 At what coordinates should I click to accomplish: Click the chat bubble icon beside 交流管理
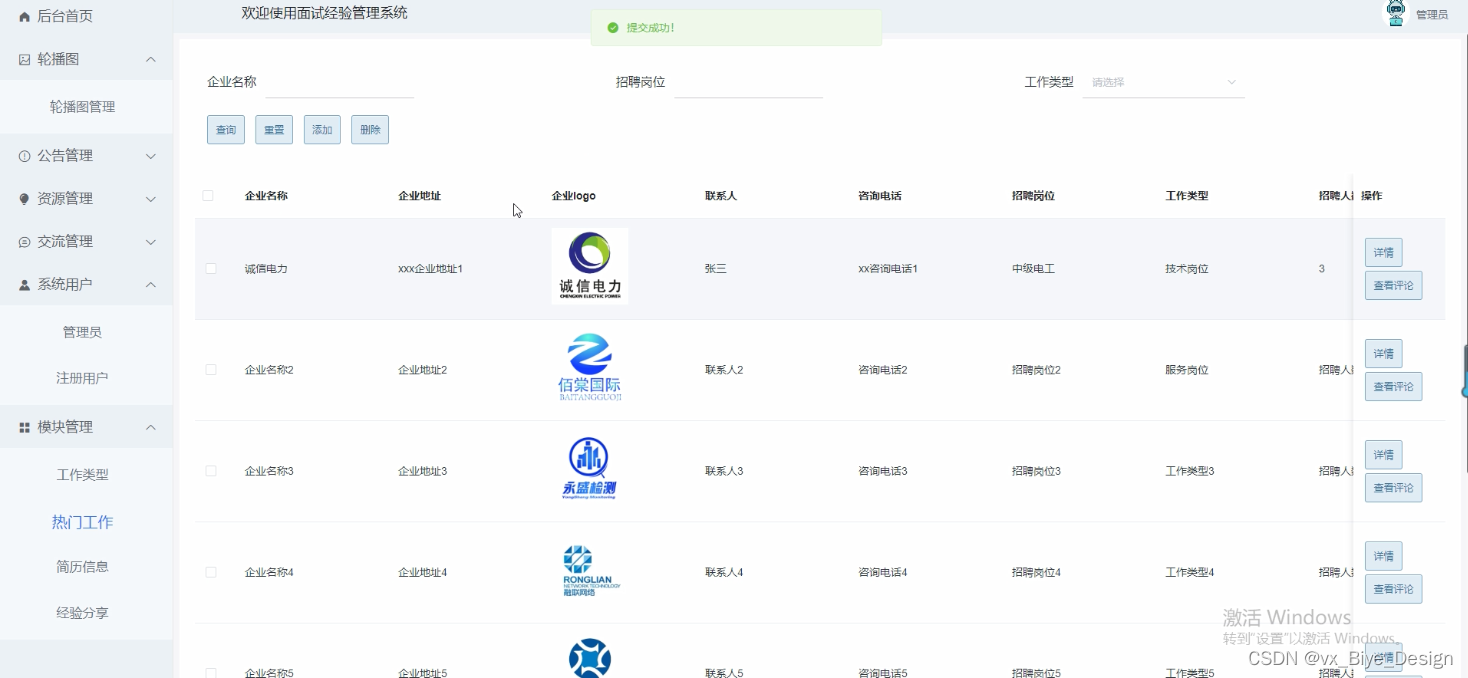tap(25, 243)
